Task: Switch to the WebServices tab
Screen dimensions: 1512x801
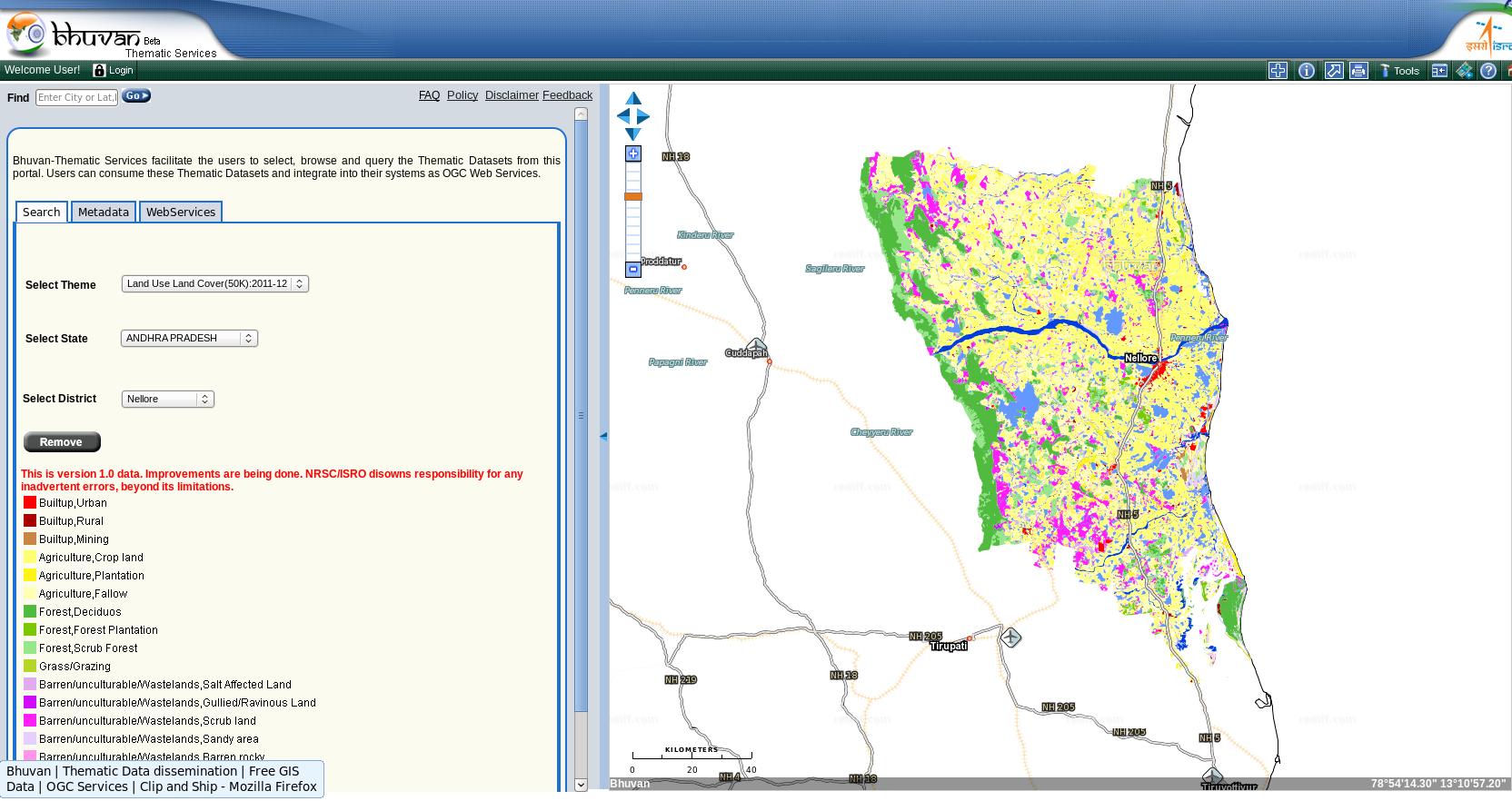Action: click(x=181, y=212)
